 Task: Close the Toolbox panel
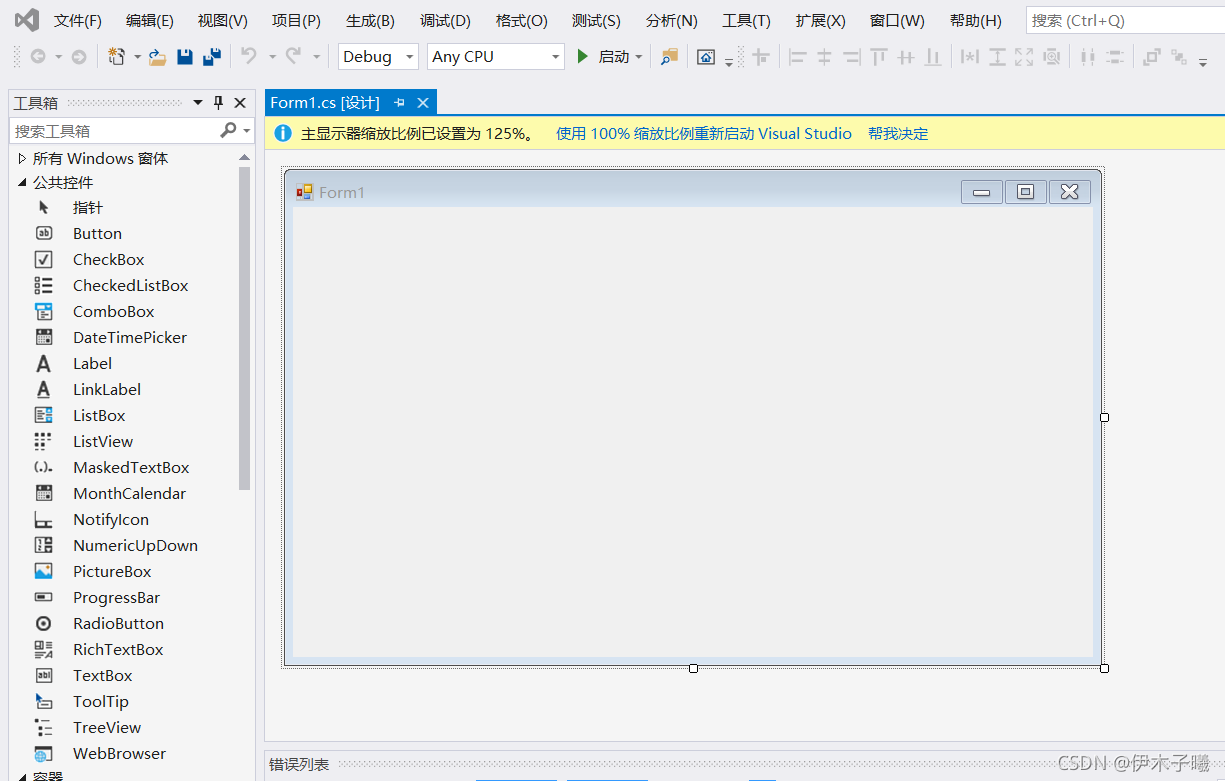(240, 103)
